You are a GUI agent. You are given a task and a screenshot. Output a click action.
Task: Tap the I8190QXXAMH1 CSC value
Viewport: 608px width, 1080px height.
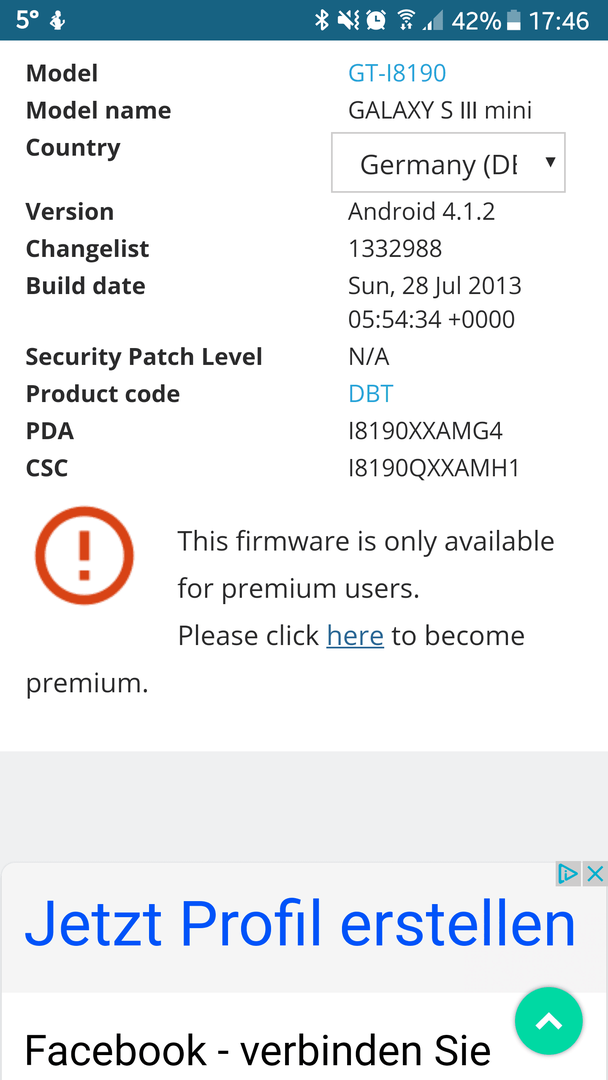[434, 468]
